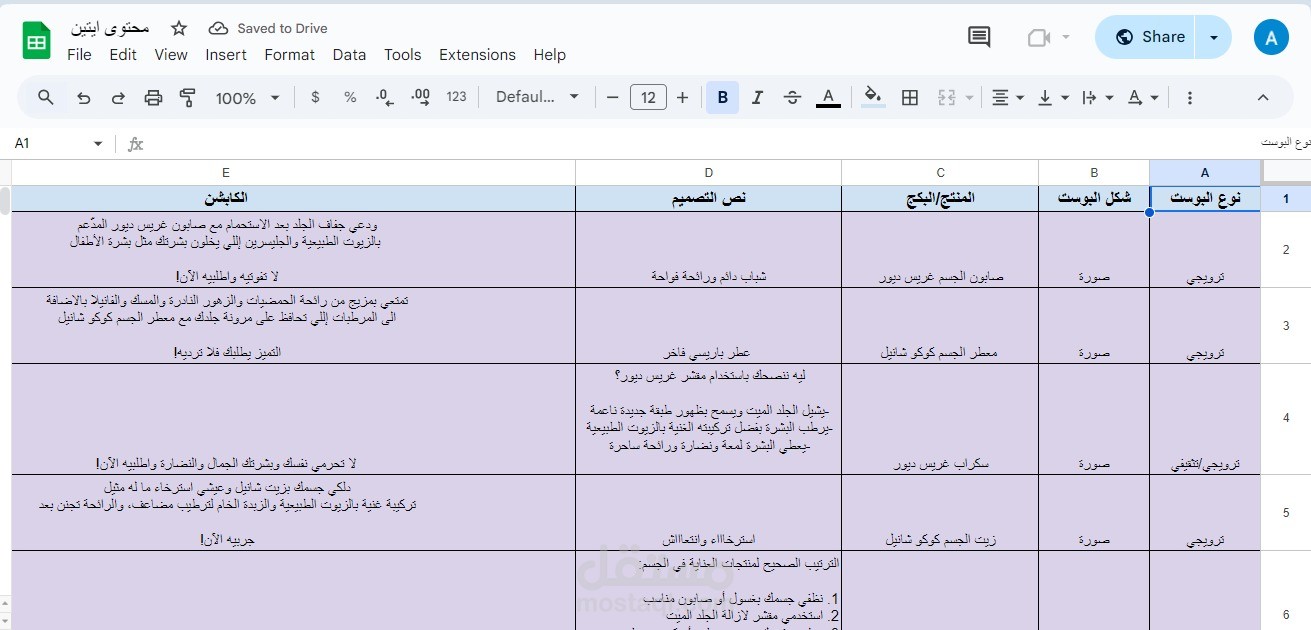Open text rotation dropdown
The image size is (1311, 630).
click(1143, 97)
